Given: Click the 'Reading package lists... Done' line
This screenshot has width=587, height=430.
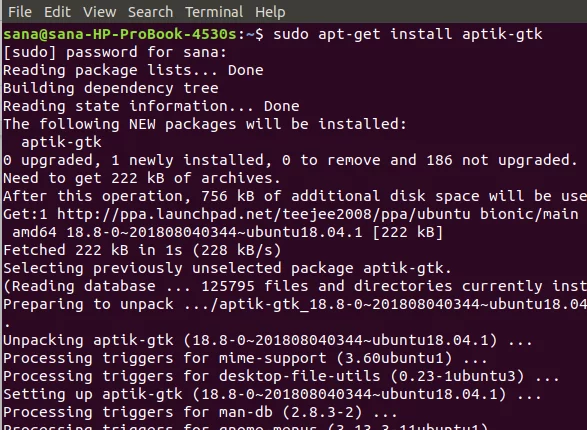Looking at the screenshot, I should tap(133, 70).
